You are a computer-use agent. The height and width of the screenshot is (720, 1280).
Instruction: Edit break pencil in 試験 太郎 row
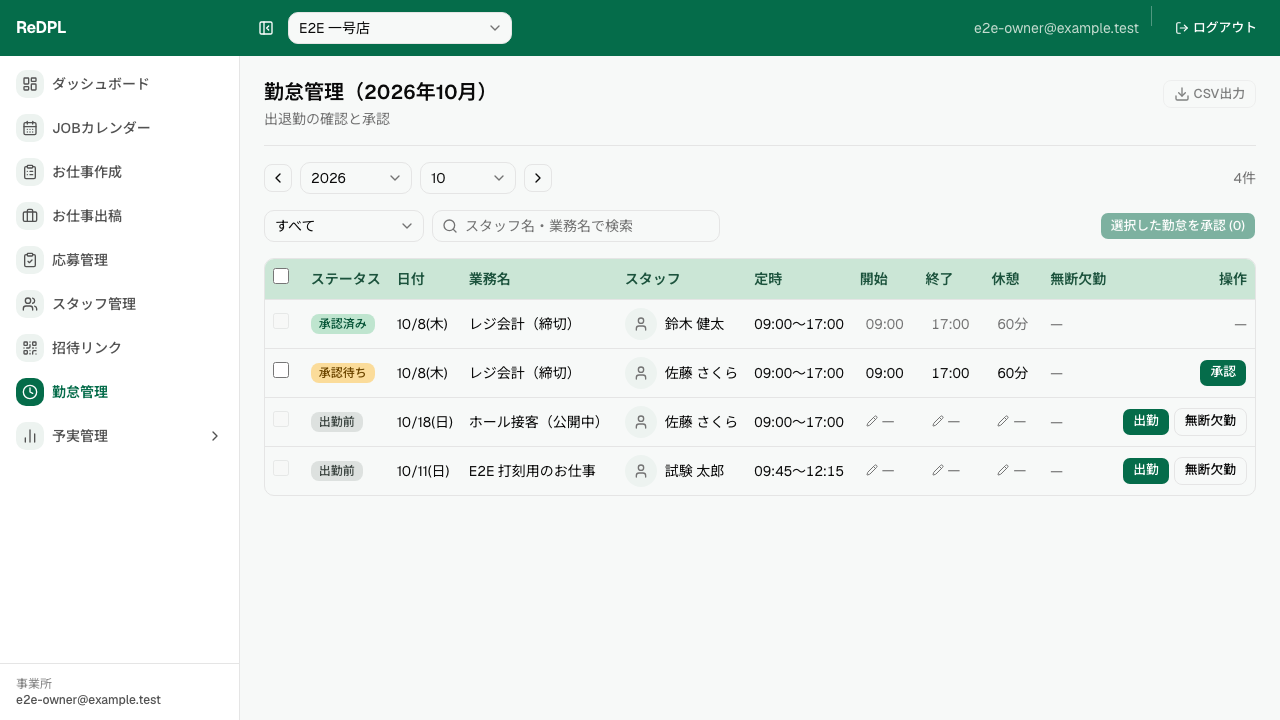coord(1003,471)
